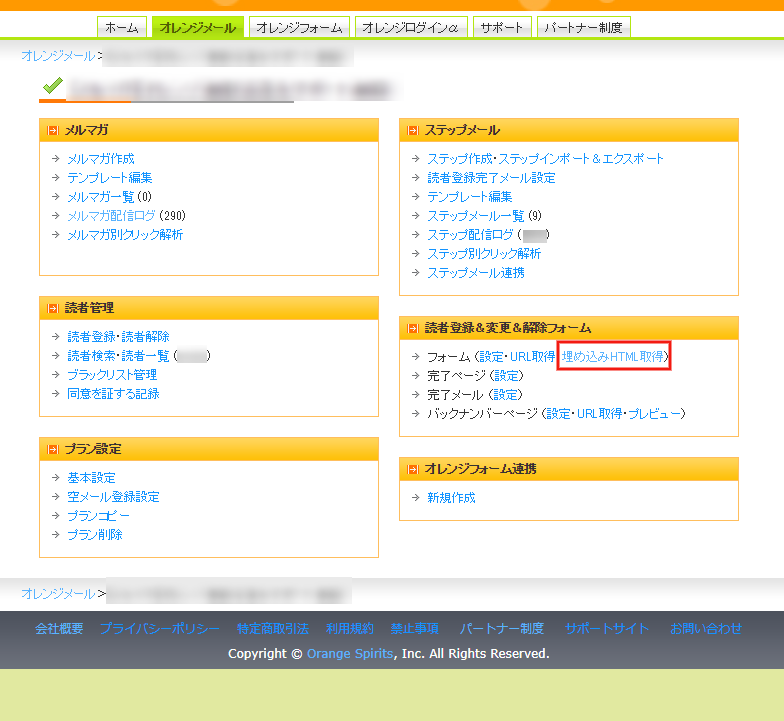The width and height of the screenshot is (784, 721).
Task: Click the top オレンジメール breadcrumb link
Action: pos(58,56)
